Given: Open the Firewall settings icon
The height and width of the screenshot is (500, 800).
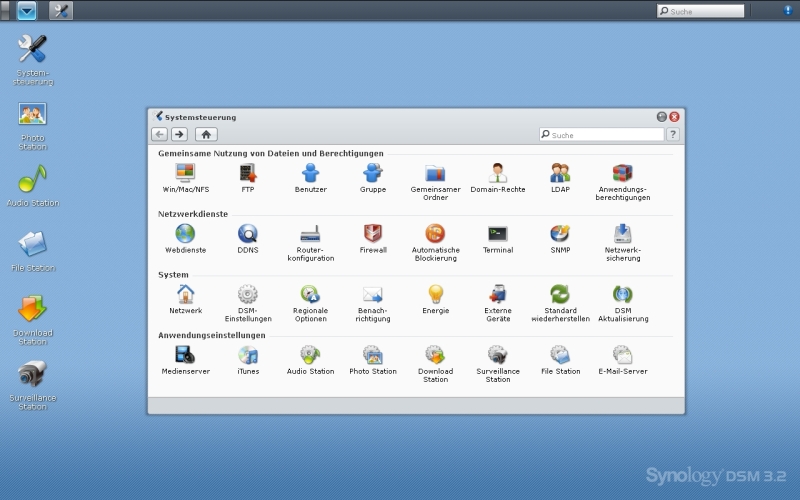Looking at the screenshot, I should tap(373, 234).
